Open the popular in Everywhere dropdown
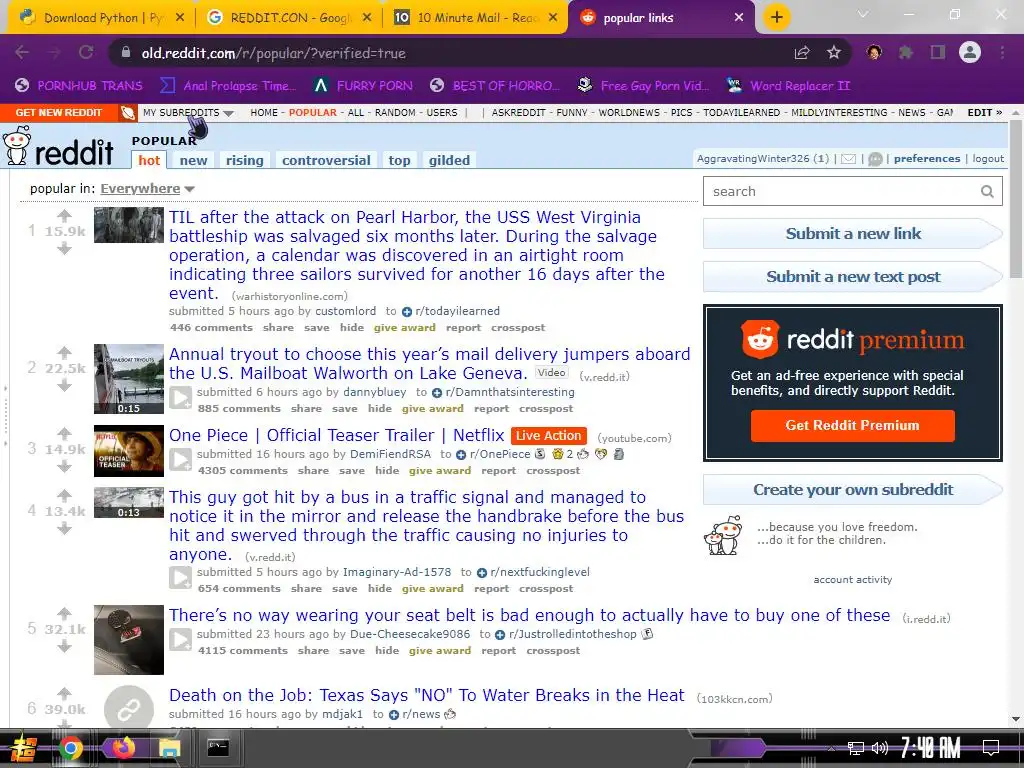This screenshot has height=768, width=1024. pyautogui.click(x=148, y=189)
